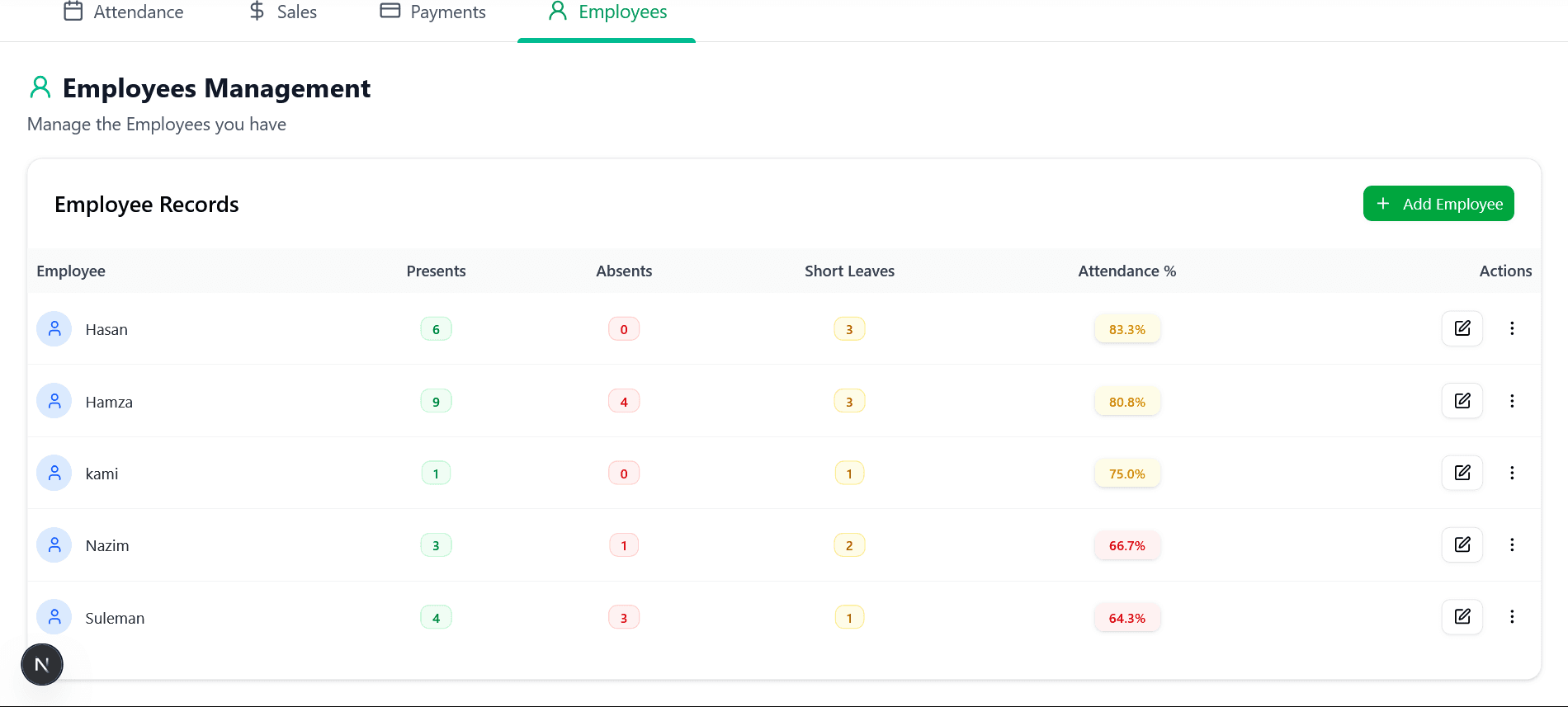This screenshot has width=1568, height=707.
Task: Go to the Payments tab
Action: pyautogui.click(x=432, y=12)
